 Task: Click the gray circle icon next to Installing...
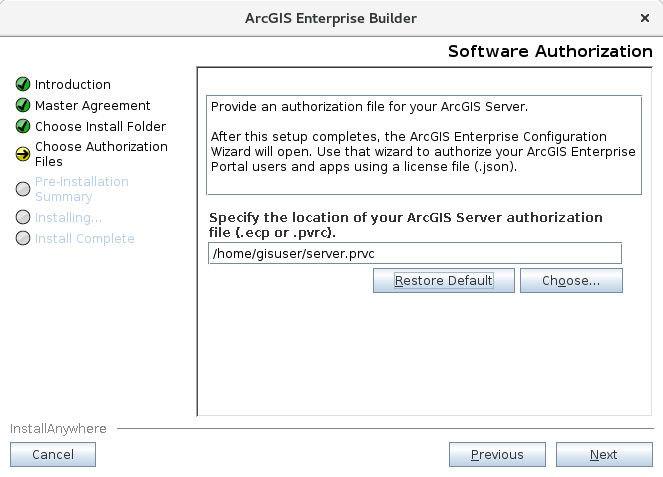point(23,217)
